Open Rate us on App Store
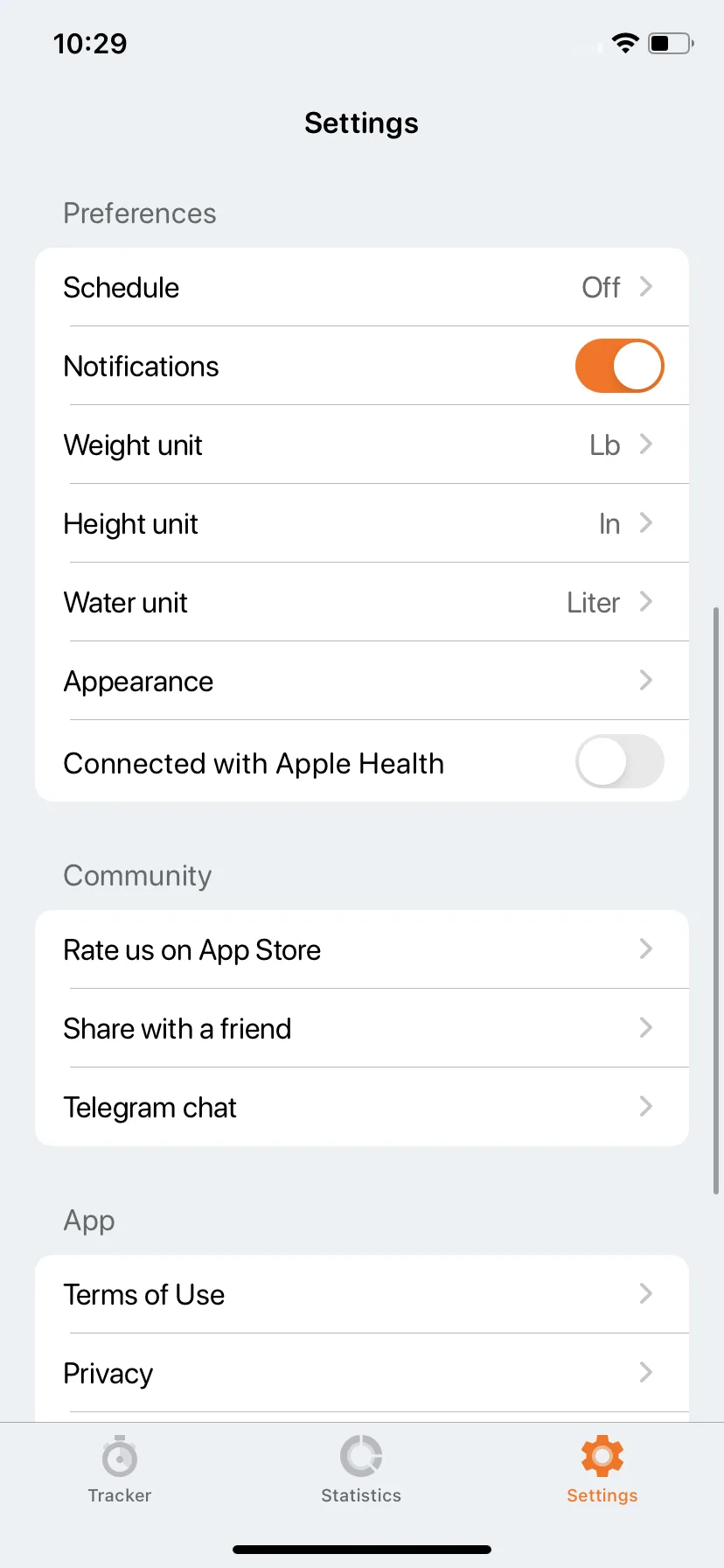 click(362, 949)
